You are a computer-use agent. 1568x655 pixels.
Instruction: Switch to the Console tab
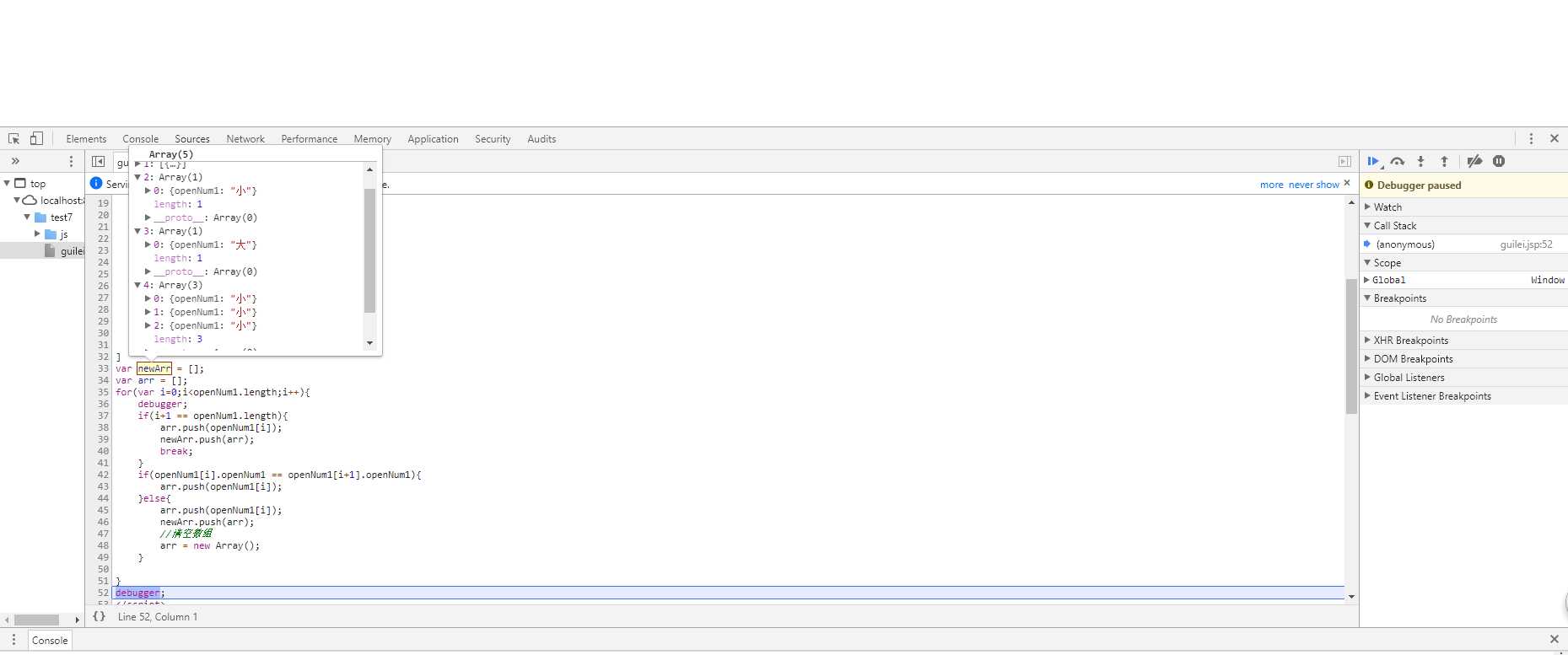[140, 139]
